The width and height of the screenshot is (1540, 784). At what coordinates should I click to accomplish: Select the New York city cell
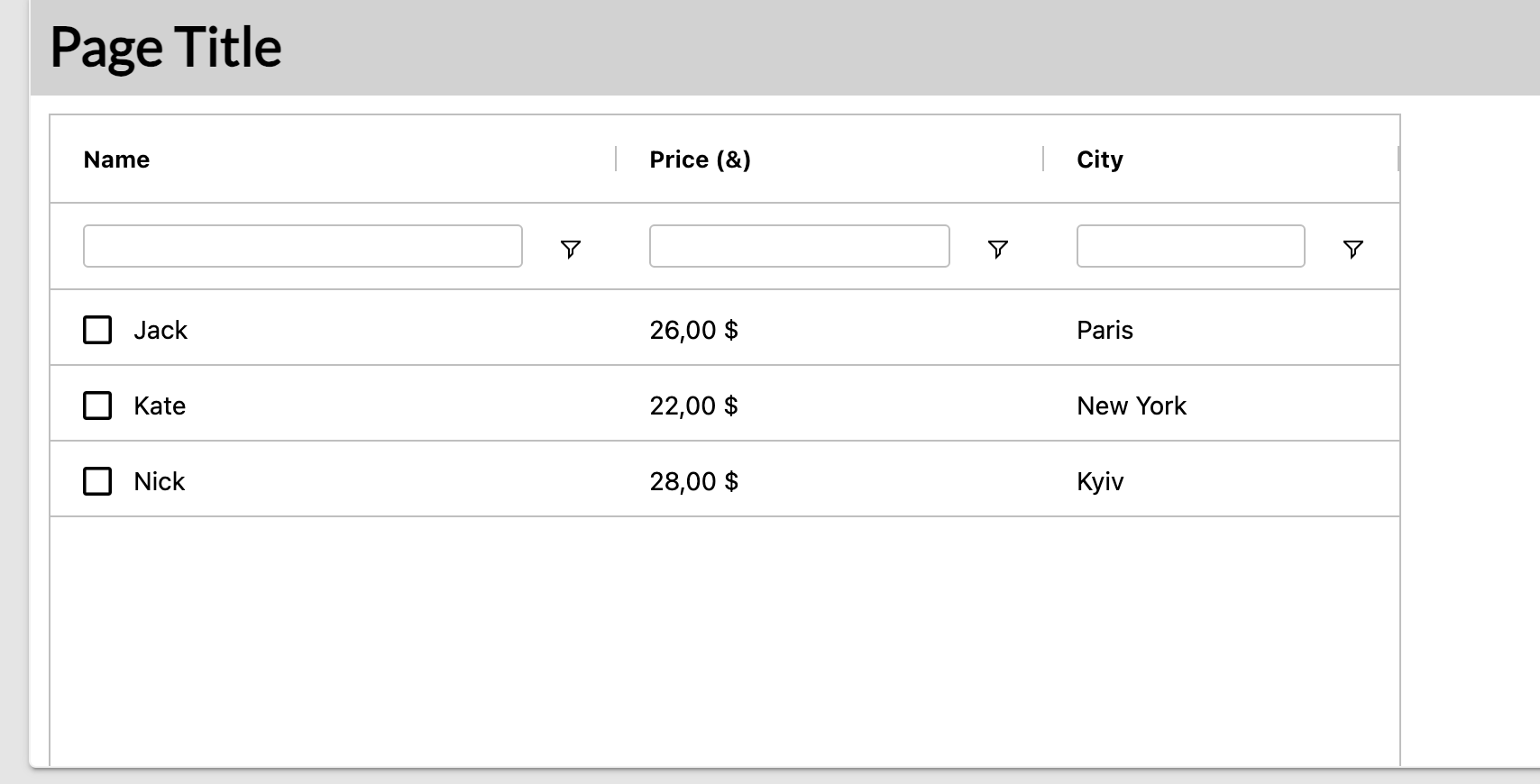tap(1132, 406)
